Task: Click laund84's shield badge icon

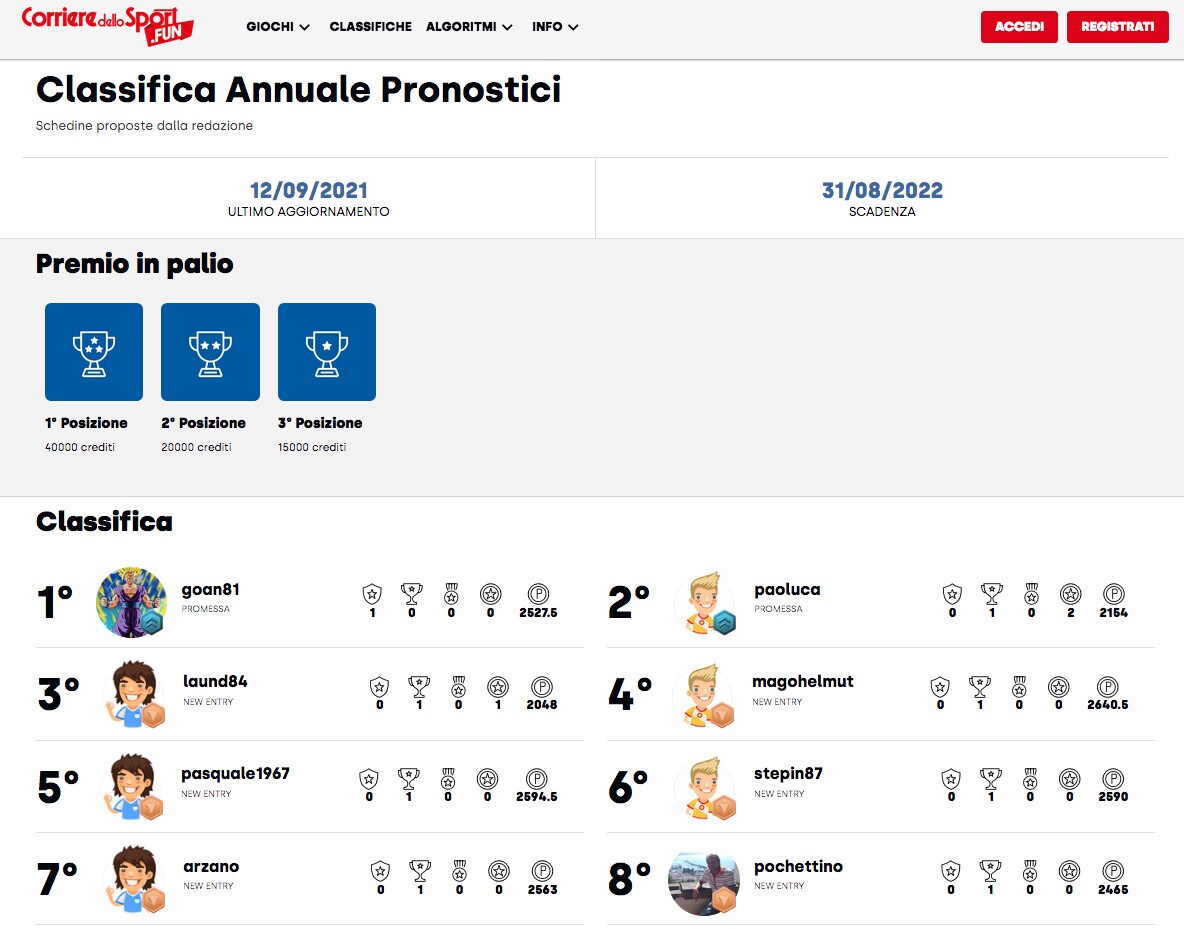Action: pos(379,687)
